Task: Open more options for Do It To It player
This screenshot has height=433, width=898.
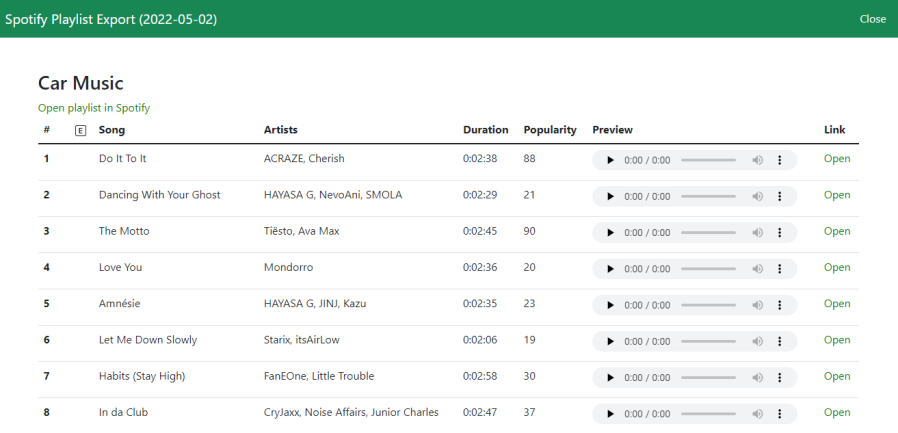Action: 779,160
